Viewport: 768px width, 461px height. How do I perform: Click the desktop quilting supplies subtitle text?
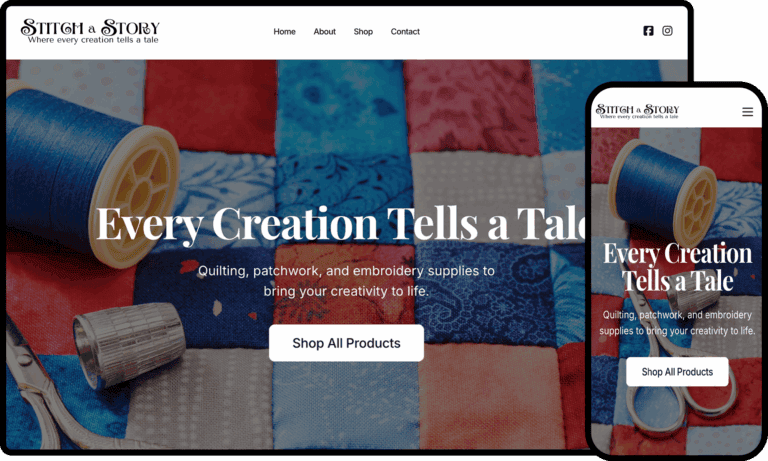(x=346, y=281)
